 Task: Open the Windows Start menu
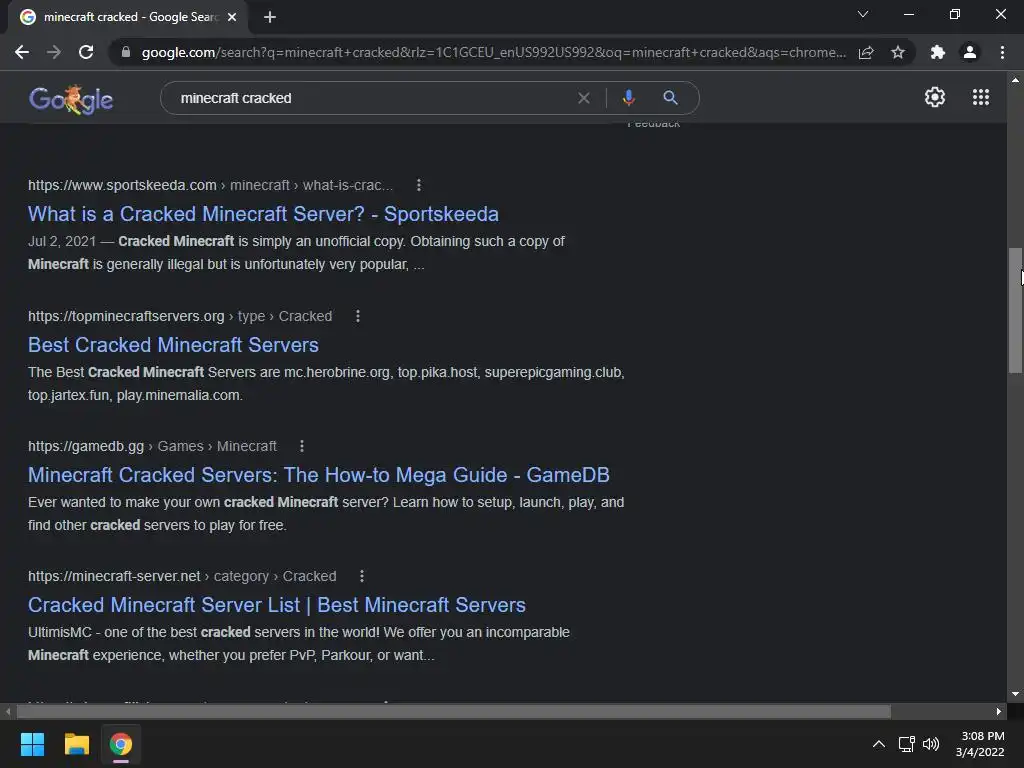tap(33, 744)
